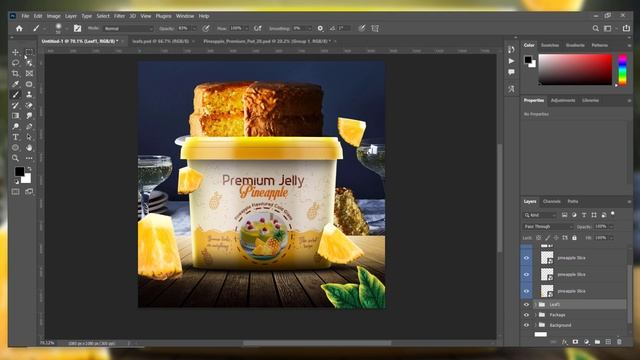Screen dimensions: 640x360
Task: Select the Eyedropper tool
Action: point(16,84)
